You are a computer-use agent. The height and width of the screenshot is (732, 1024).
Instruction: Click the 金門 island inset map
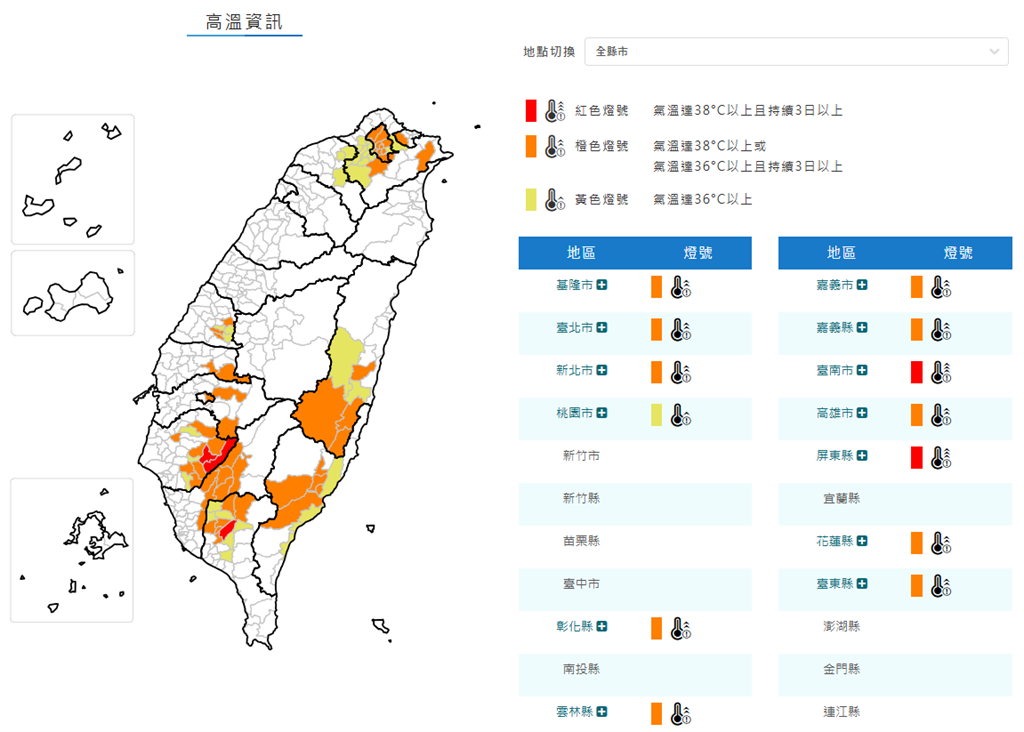pyautogui.click(x=72, y=293)
